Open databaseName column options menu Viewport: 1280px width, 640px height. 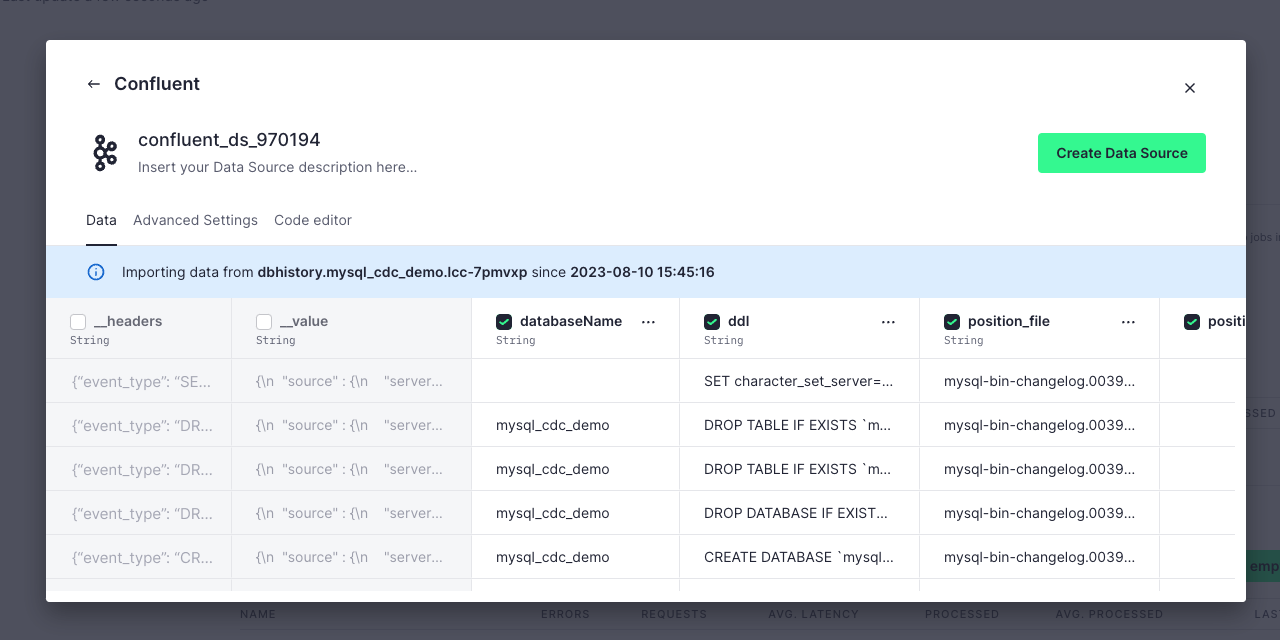tap(648, 322)
